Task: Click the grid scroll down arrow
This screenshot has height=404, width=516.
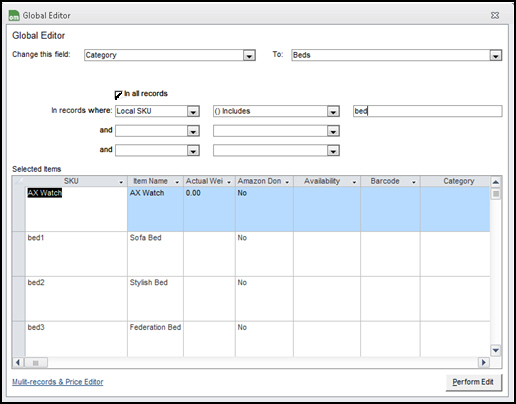Action: (x=496, y=350)
